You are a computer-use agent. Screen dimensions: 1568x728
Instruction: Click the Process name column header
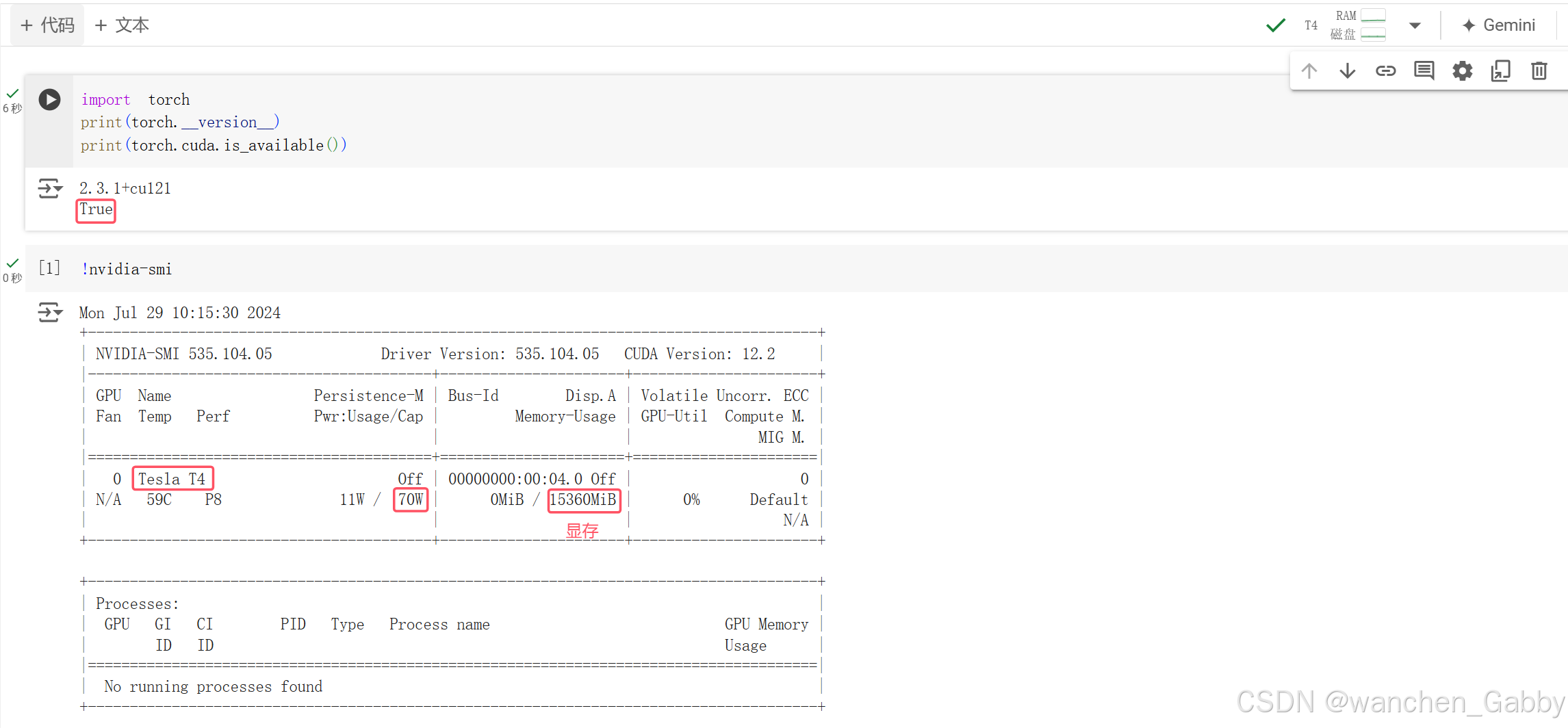pyautogui.click(x=439, y=624)
